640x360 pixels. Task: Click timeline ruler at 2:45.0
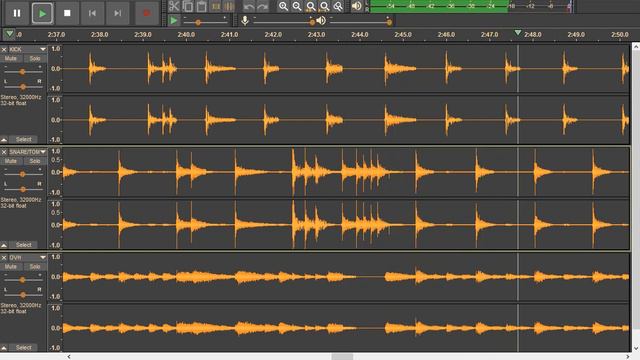tap(403, 35)
